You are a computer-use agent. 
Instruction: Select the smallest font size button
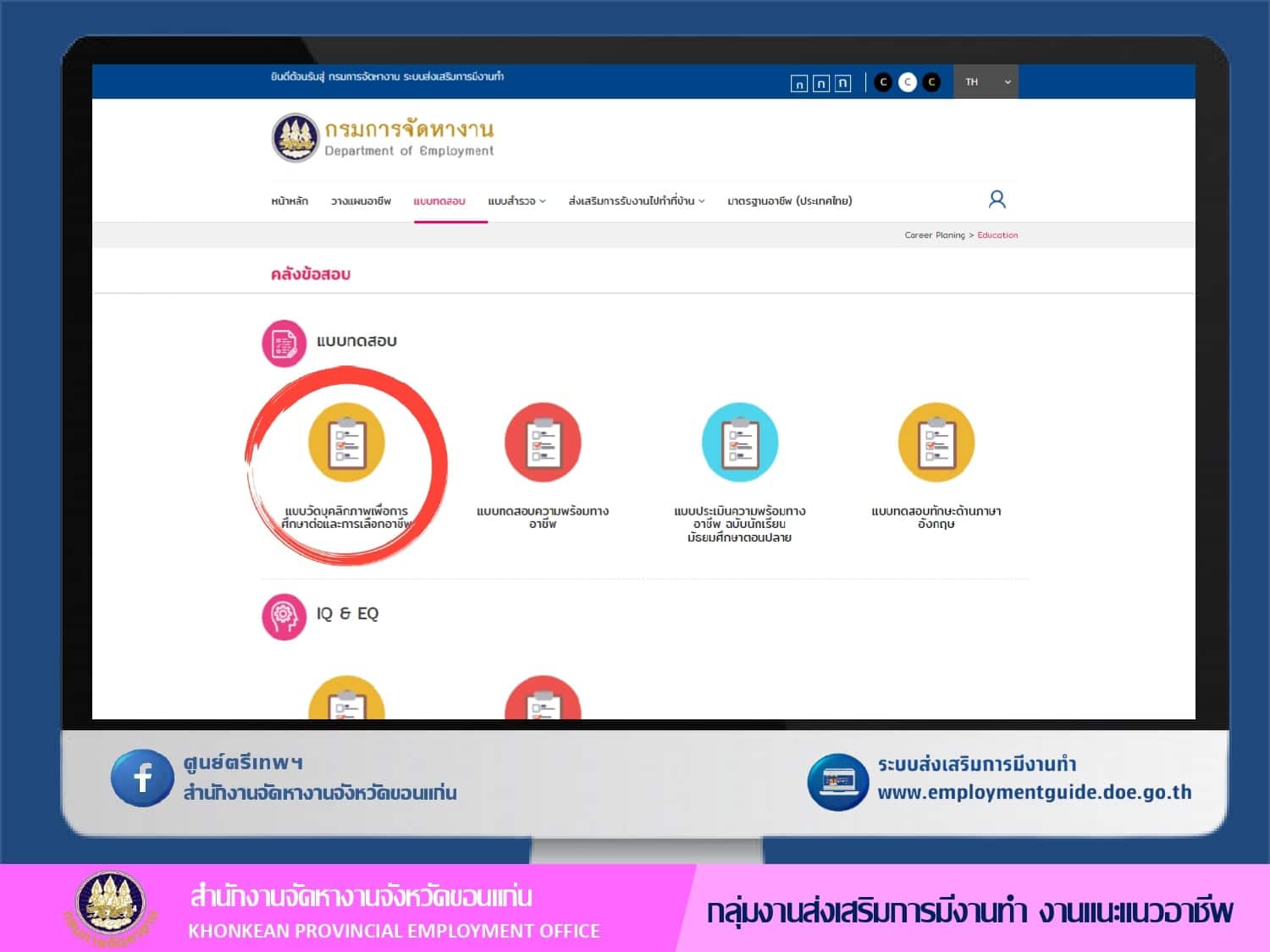point(798,83)
